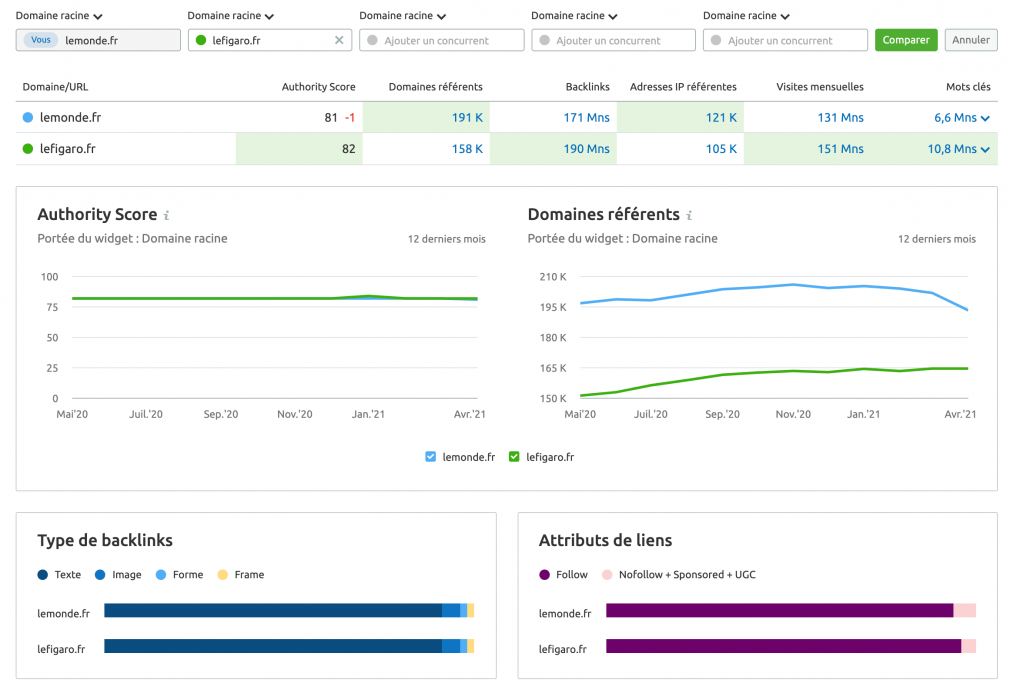Image resolution: width=1010 pixels, height=693 pixels.
Task: Click the Annuler button
Action: (971, 40)
